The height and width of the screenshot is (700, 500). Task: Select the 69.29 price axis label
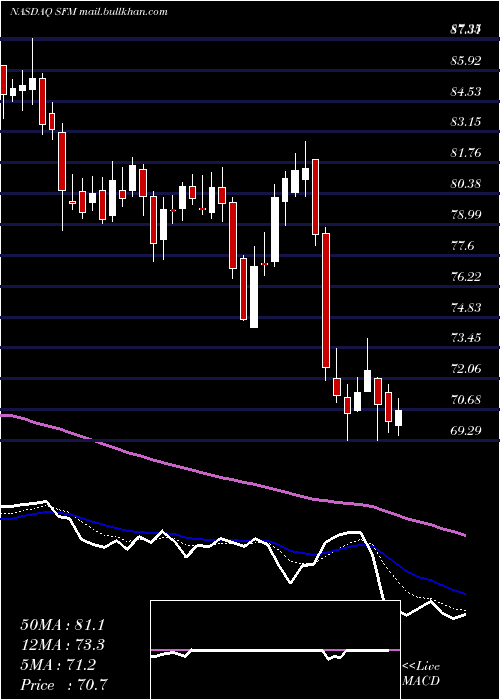coord(466,431)
